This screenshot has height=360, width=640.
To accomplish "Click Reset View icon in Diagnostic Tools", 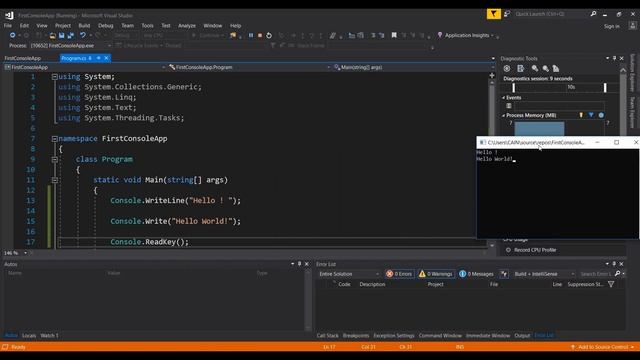I will (556, 69).
